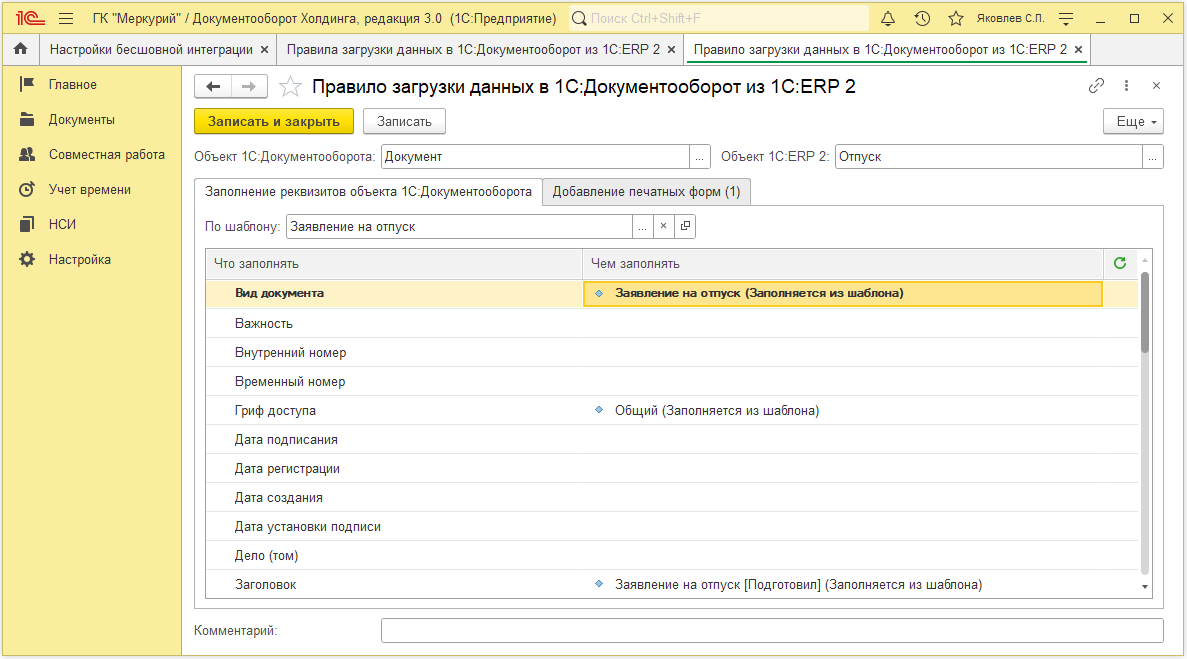Open 'Главное' section in sidebar

click(73, 85)
